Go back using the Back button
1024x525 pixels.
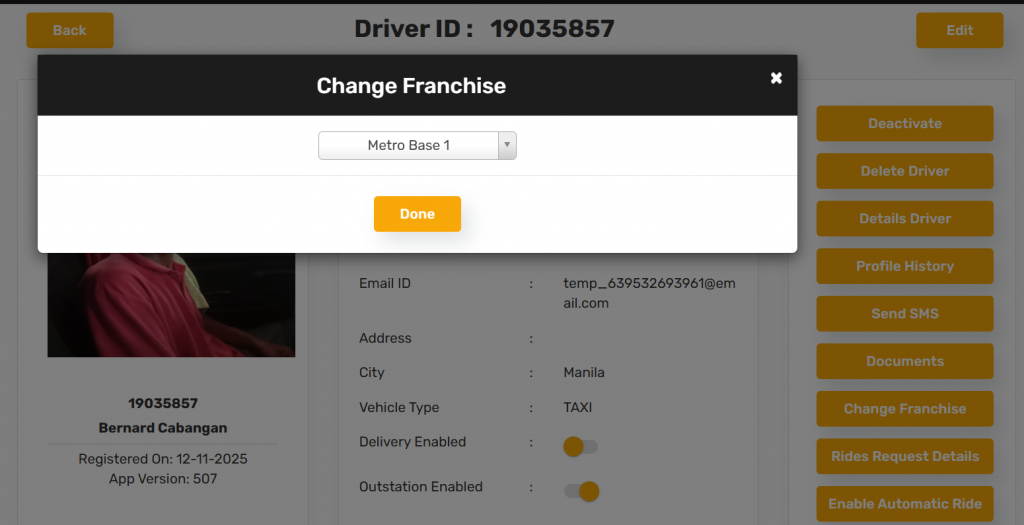70,30
